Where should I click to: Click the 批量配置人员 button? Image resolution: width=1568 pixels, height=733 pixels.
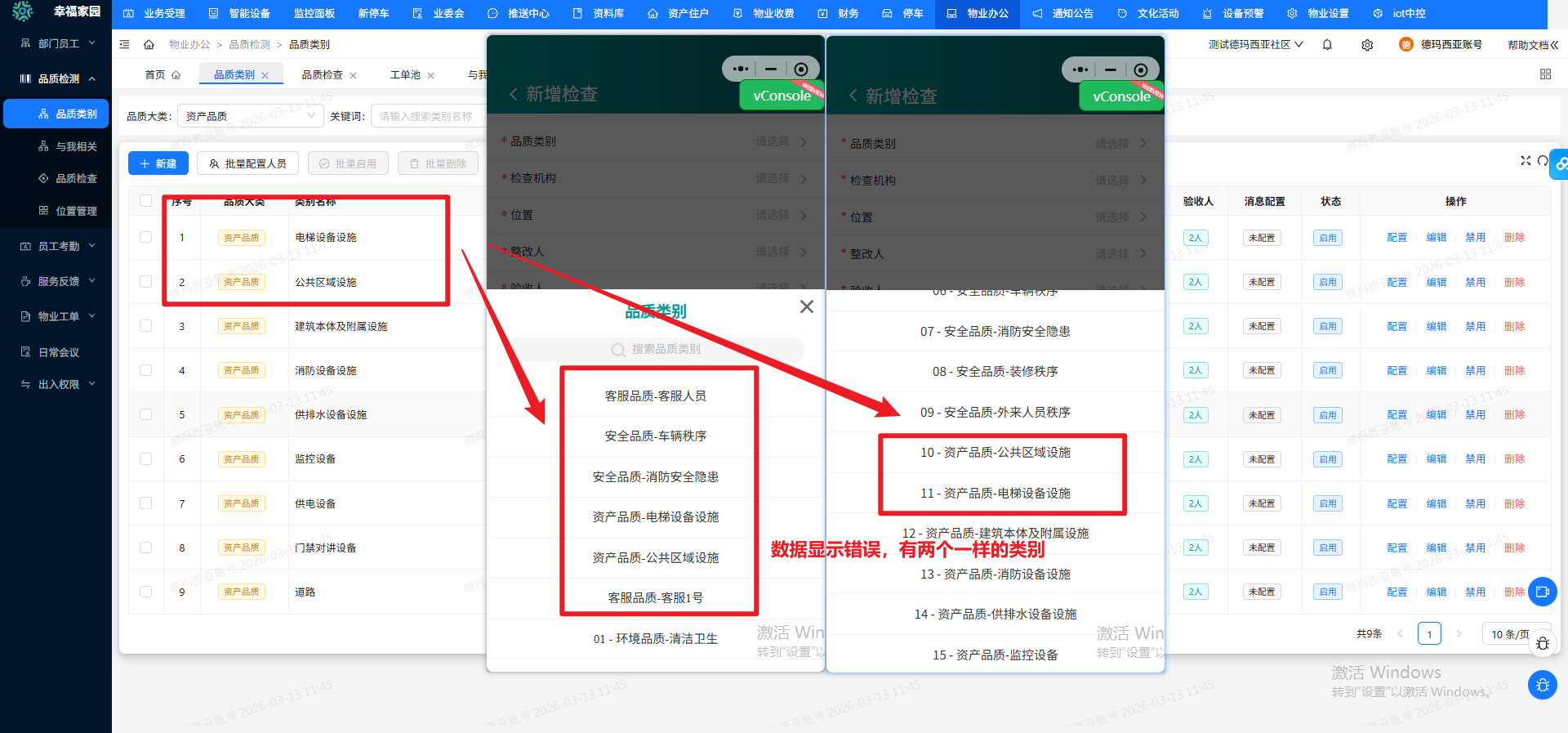pyautogui.click(x=247, y=163)
